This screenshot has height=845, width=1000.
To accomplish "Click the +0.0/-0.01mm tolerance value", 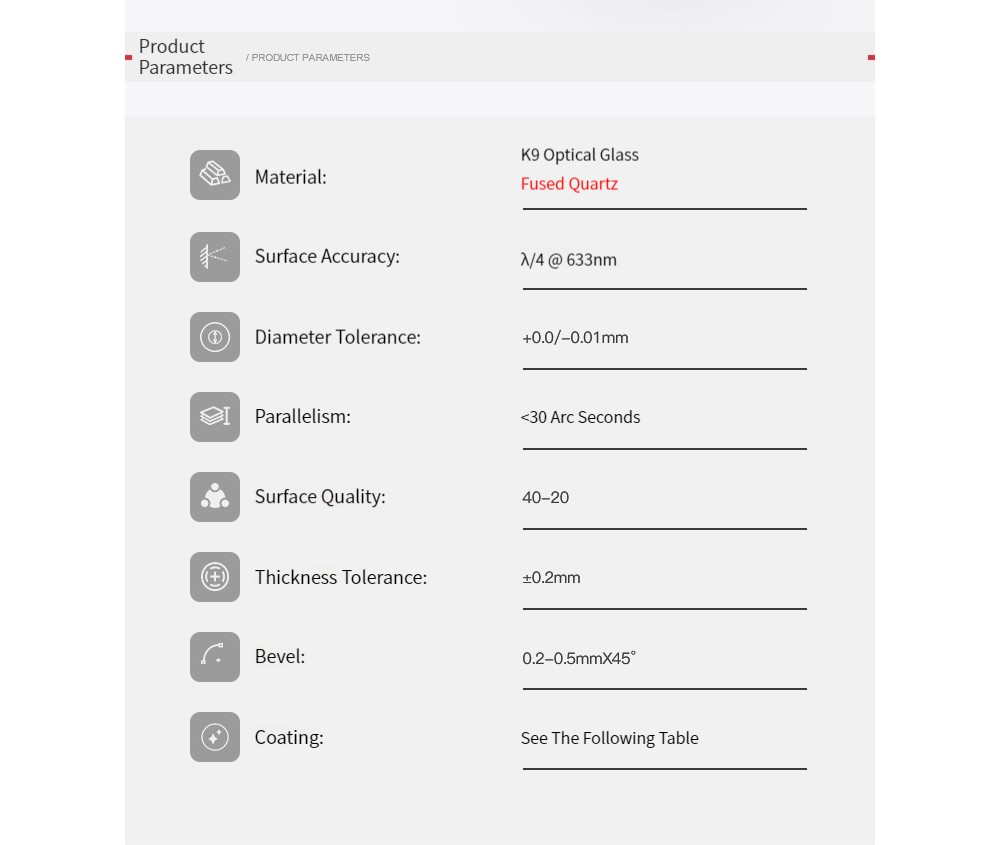I will click(575, 337).
